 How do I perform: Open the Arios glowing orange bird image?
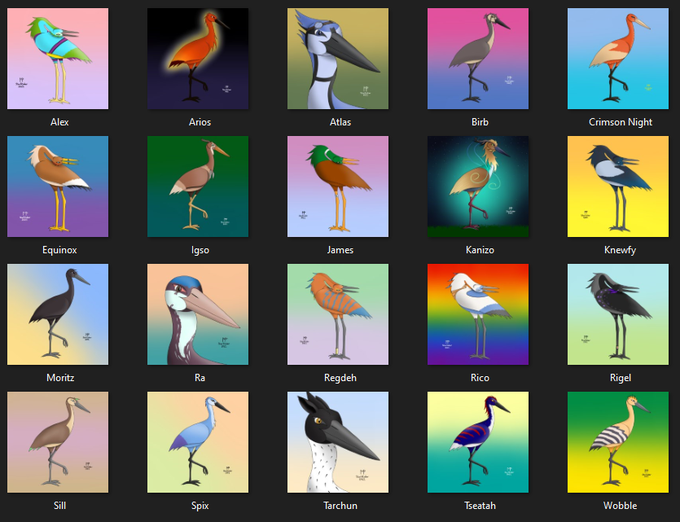point(198,59)
